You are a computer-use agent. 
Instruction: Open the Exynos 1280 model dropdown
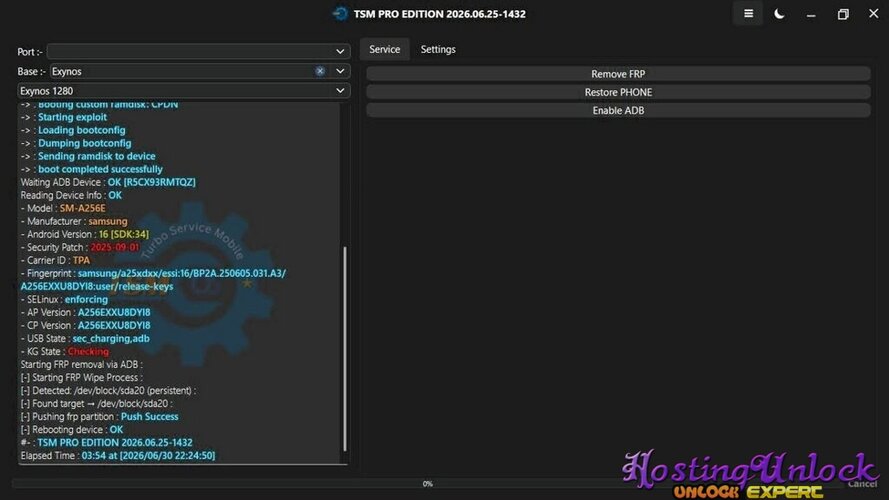coord(183,91)
